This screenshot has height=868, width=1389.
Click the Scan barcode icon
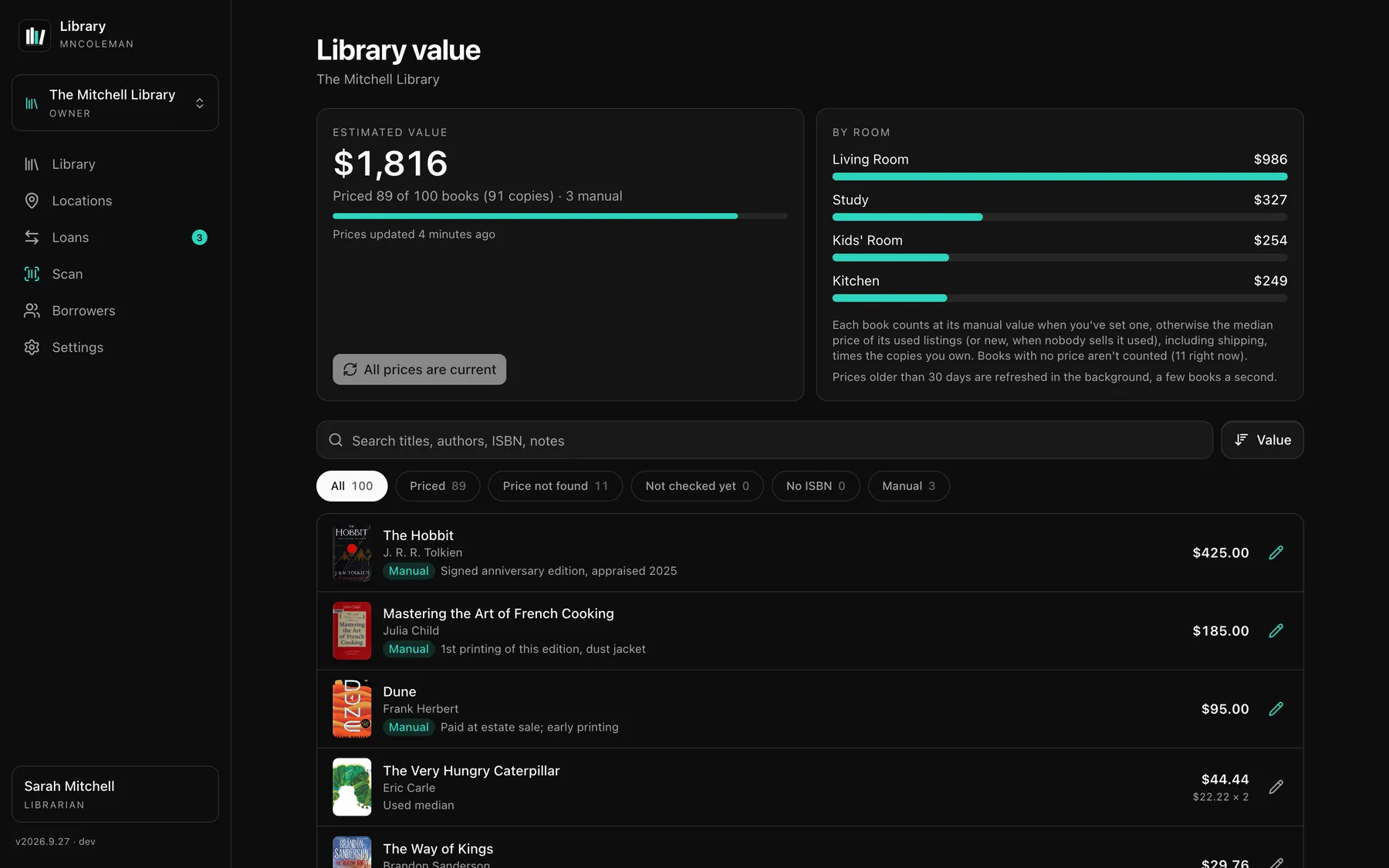pyautogui.click(x=32, y=274)
